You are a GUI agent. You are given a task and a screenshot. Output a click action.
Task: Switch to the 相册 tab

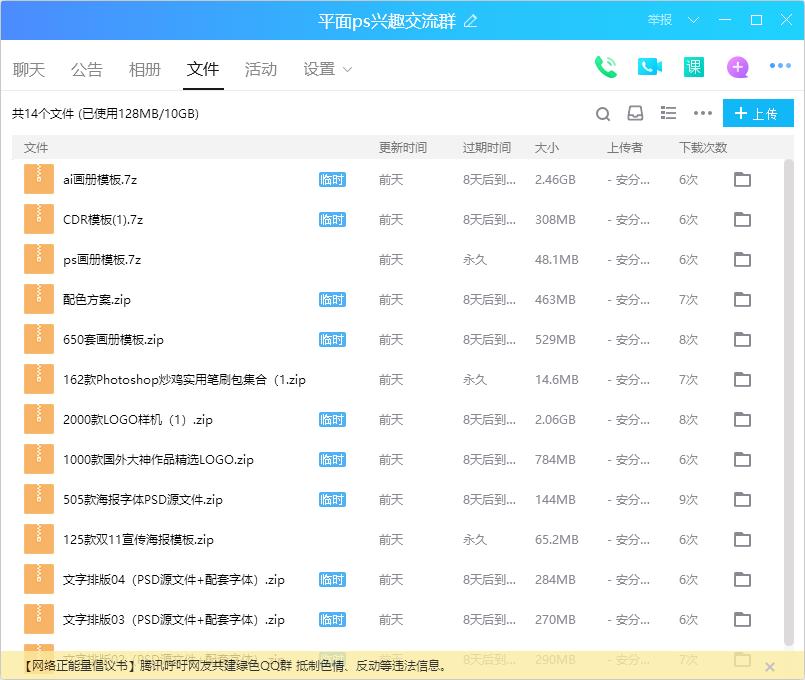pyautogui.click(x=144, y=69)
